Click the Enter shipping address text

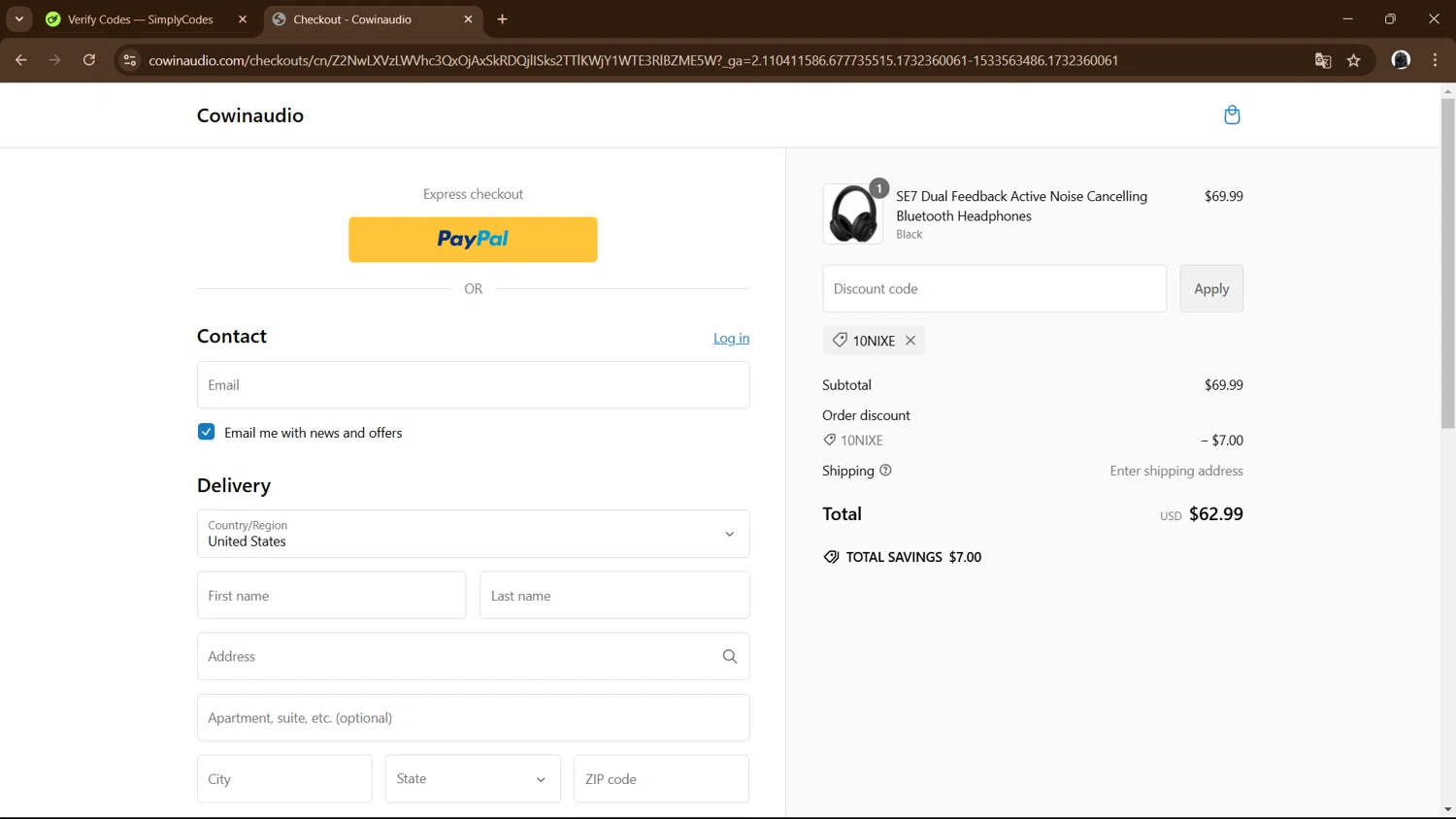pyautogui.click(x=1176, y=471)
